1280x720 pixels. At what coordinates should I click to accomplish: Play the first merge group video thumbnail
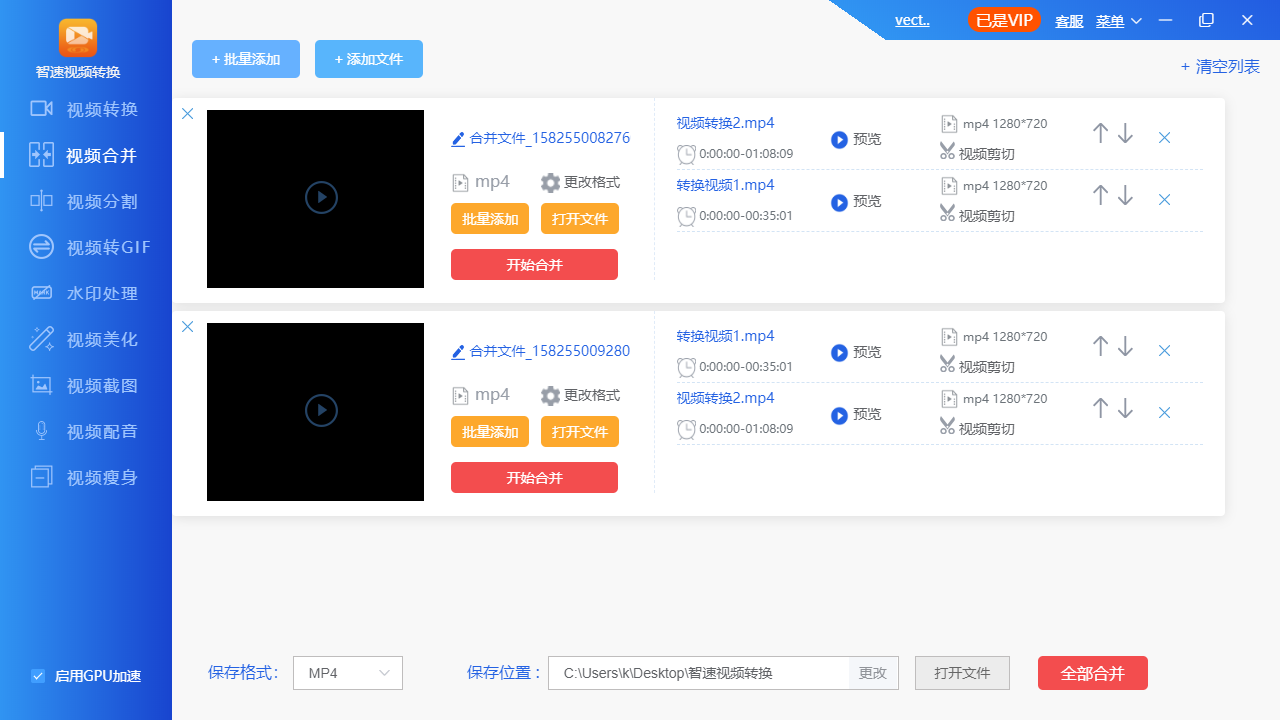point(321,198)
